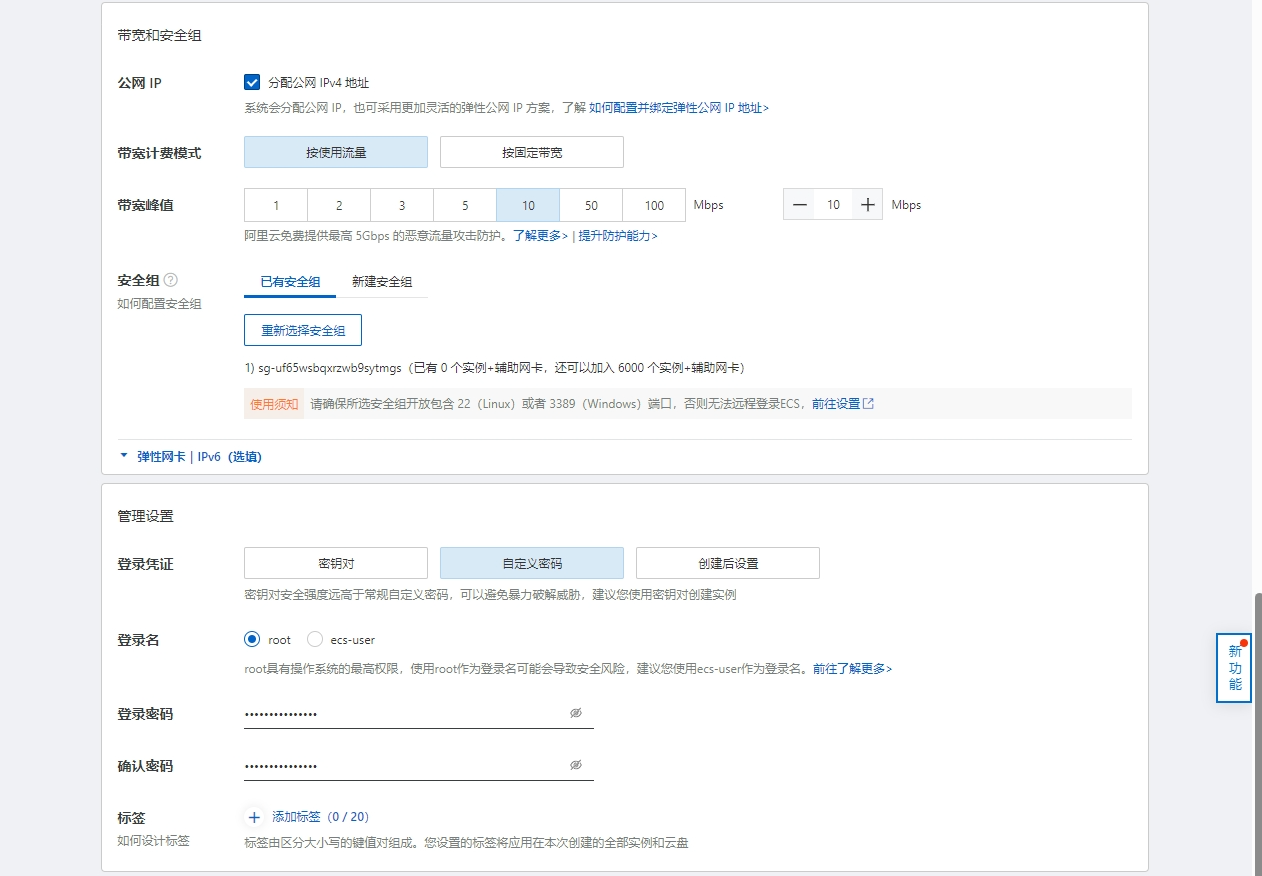Click the external-link icon after 前往设置
Image resolution: width=1262 pixels, height=876 pixels.
pos(869,403)
